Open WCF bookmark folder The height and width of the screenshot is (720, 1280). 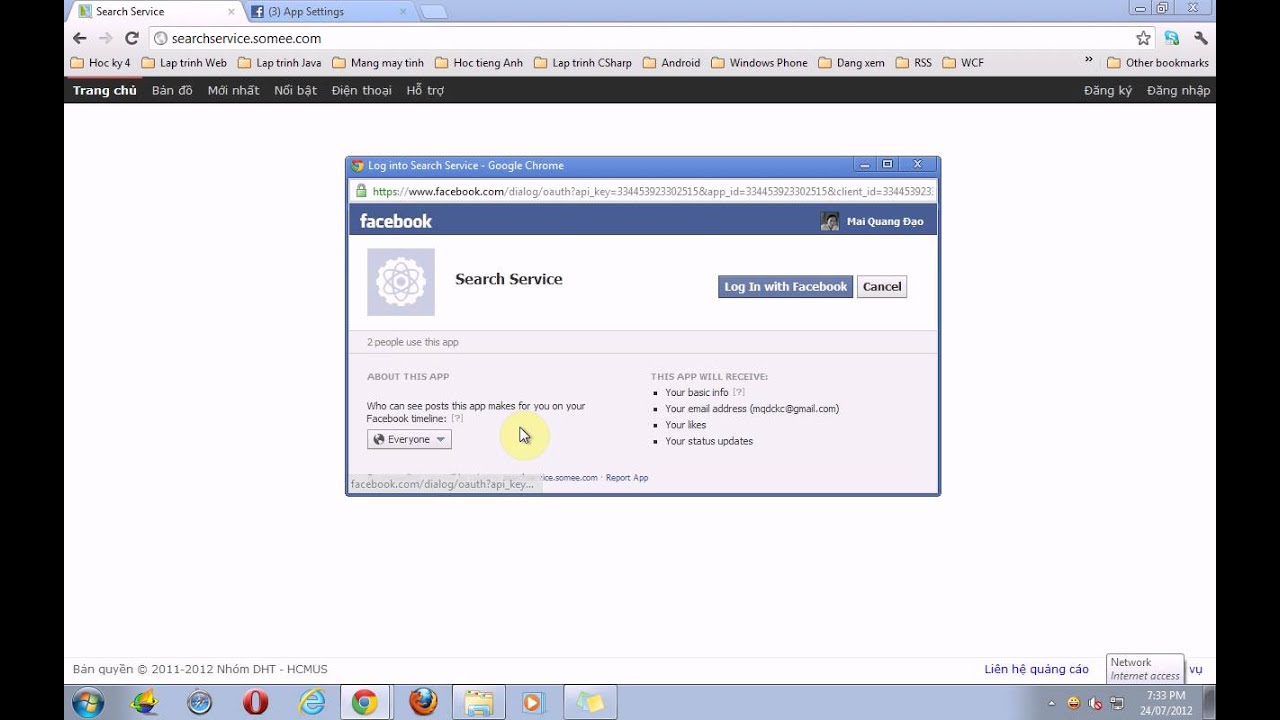[963, 62]
